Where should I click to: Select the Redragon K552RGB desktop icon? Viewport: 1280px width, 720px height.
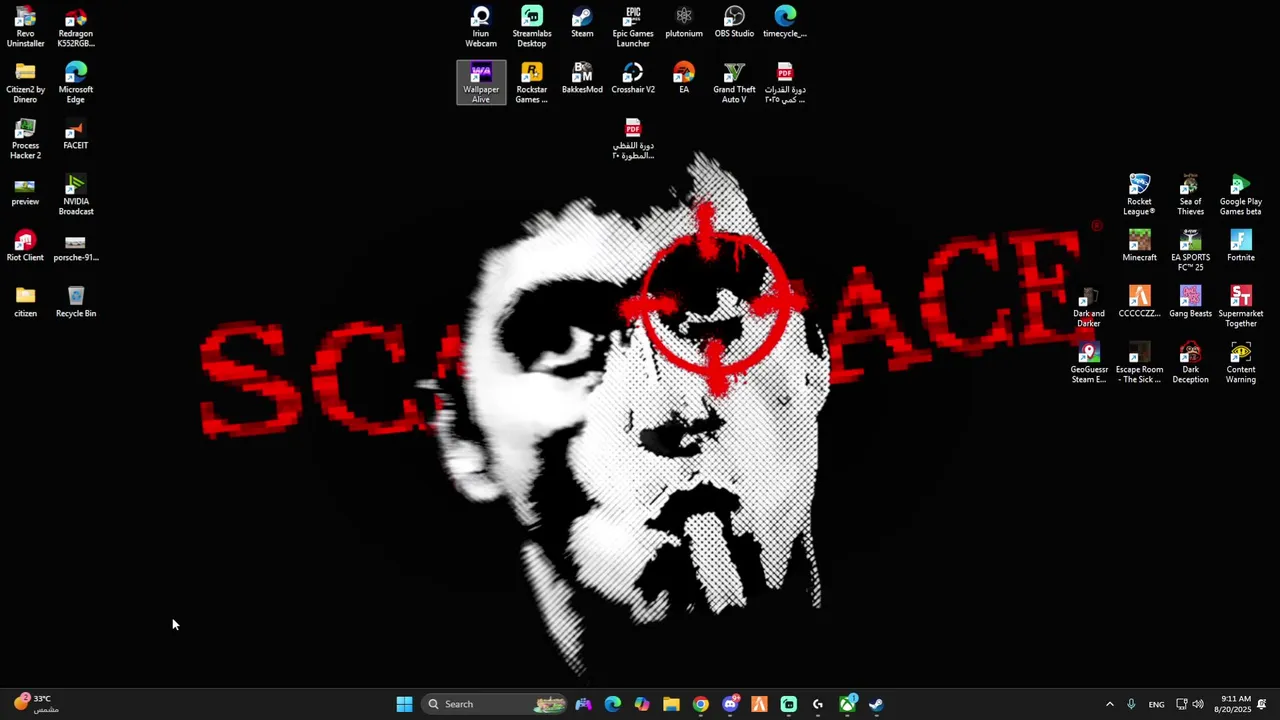click(76, 27)
